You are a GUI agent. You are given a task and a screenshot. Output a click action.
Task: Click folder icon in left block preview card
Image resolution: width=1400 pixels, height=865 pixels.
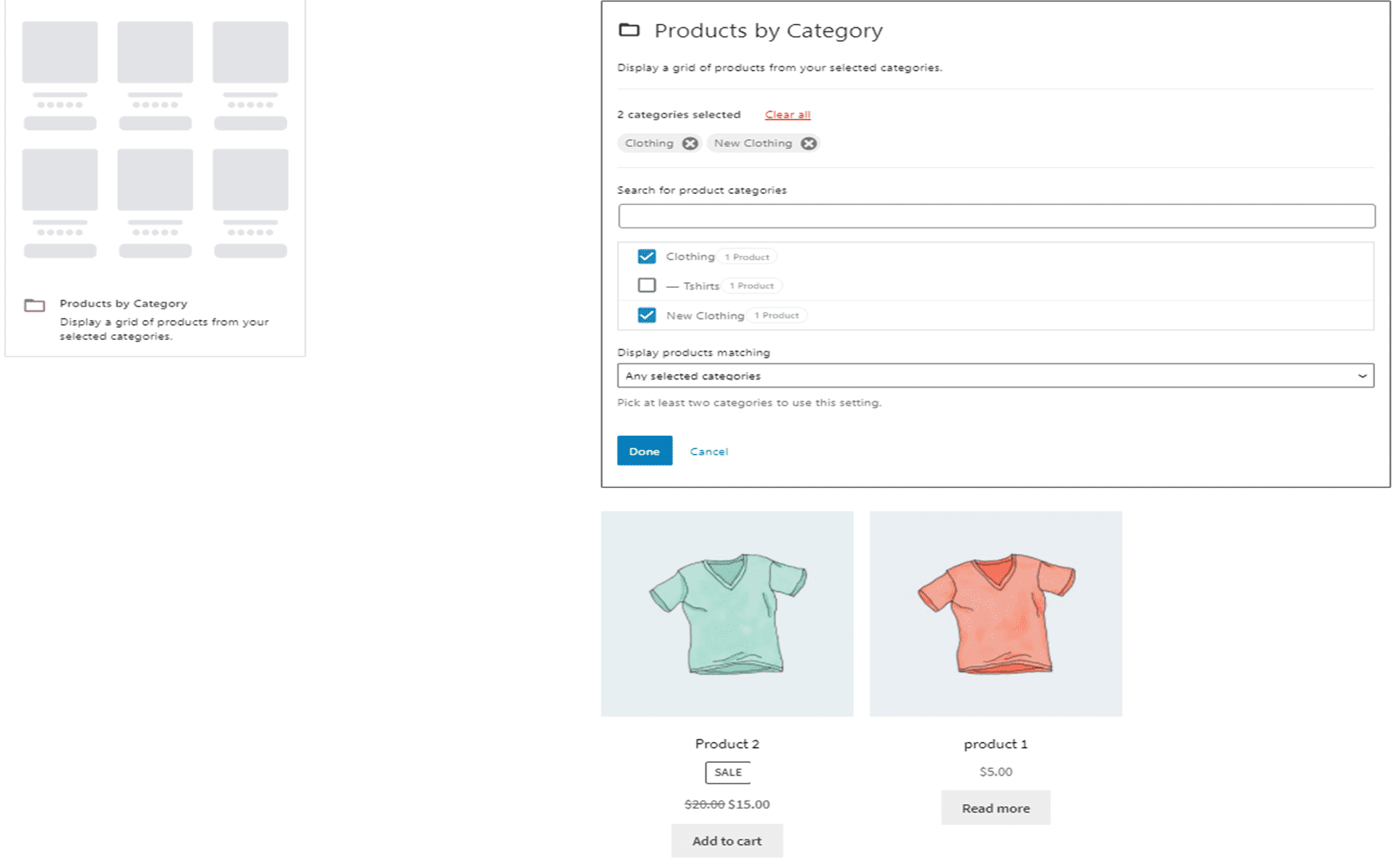tap(35, 305)
